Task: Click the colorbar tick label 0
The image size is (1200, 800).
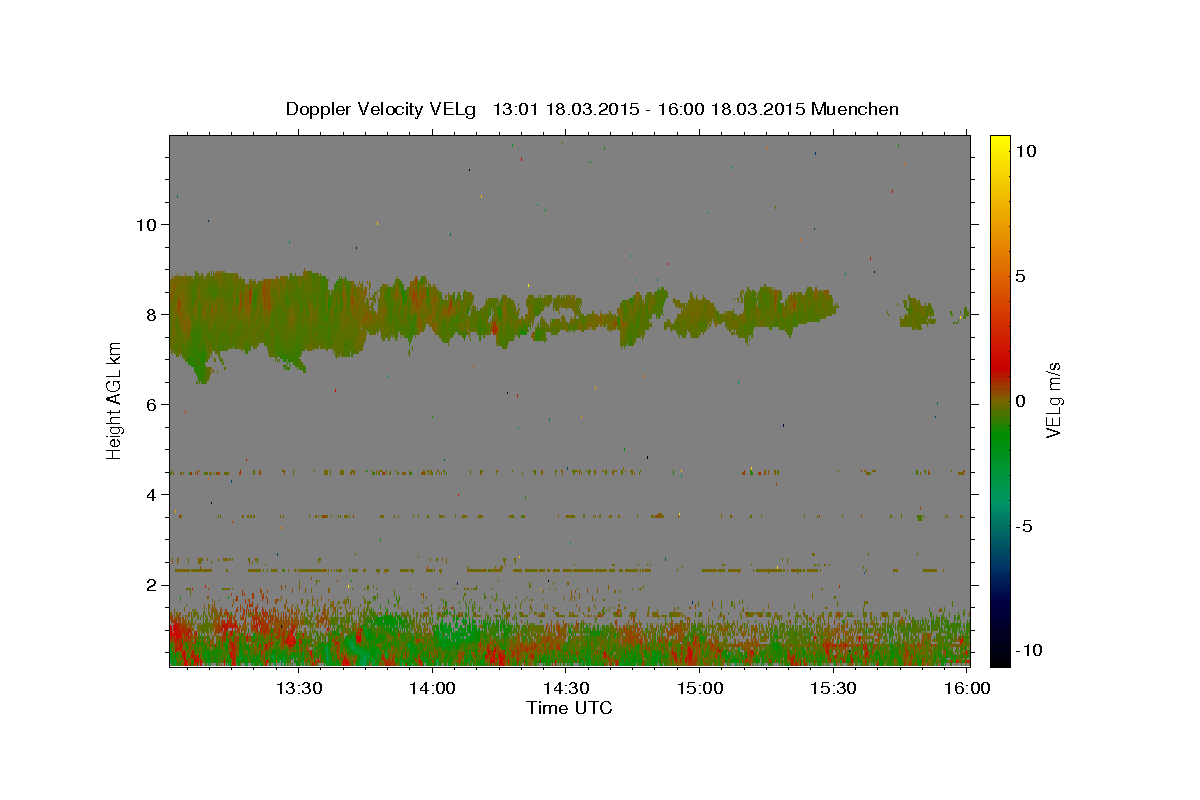Action: point(1020,401)
